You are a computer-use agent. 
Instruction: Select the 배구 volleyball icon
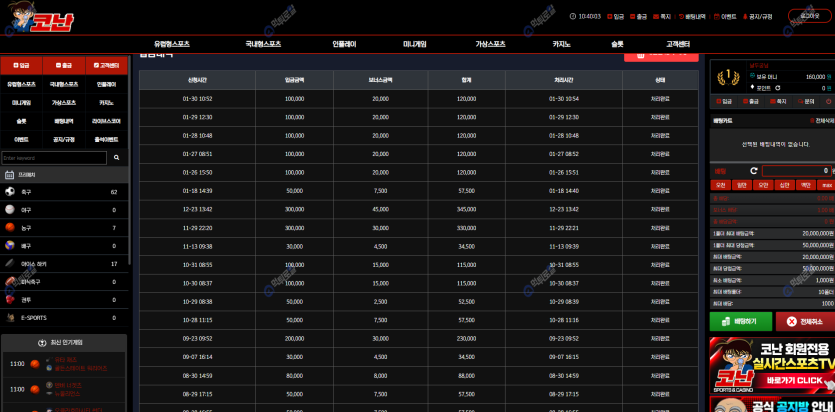pos(10,245)
